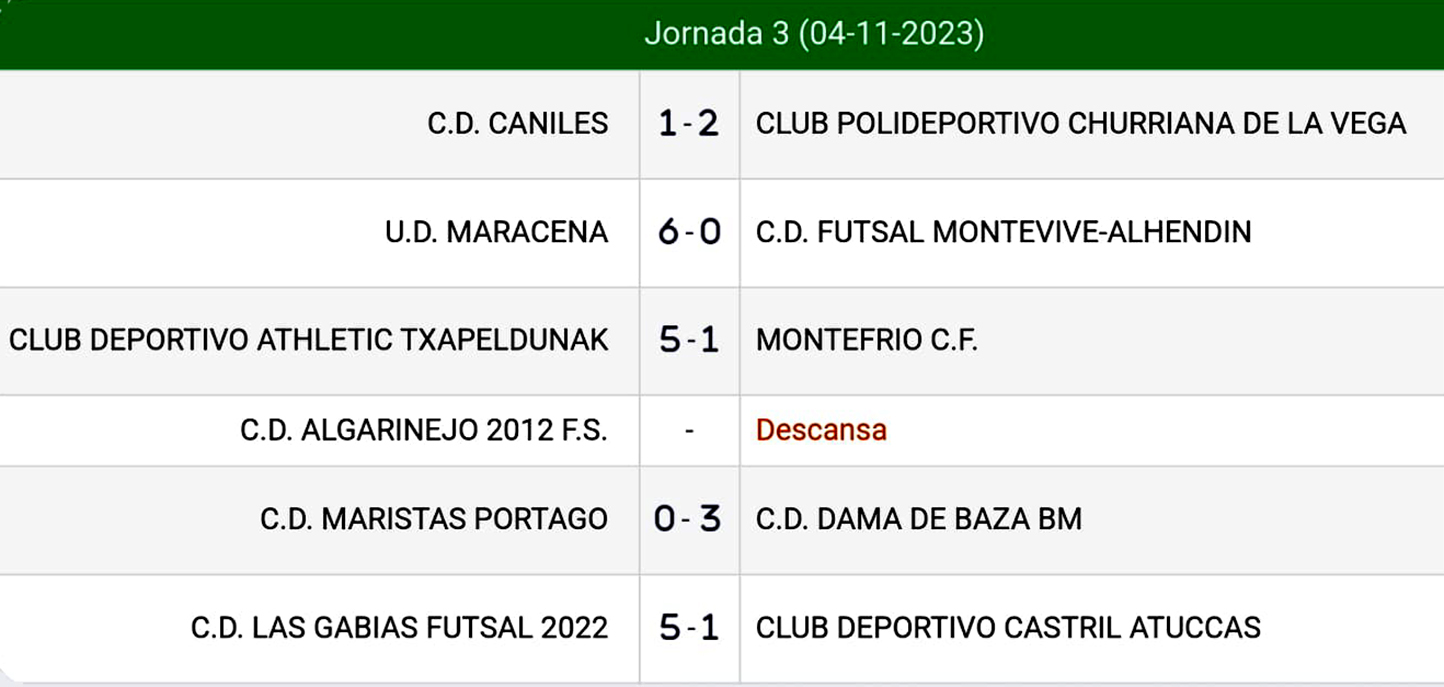Image resolution: width=1444 pixels, height=687 pixels.
Task: Click the date 04-11-2023 in the header
Action: point(892,34)
